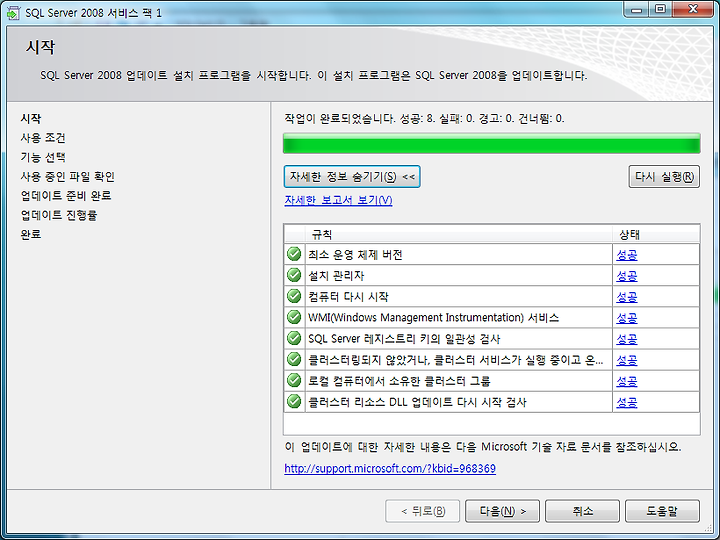
Task: Click the green check icon for 설치 관리자
Action: click(x=294, y=275)
